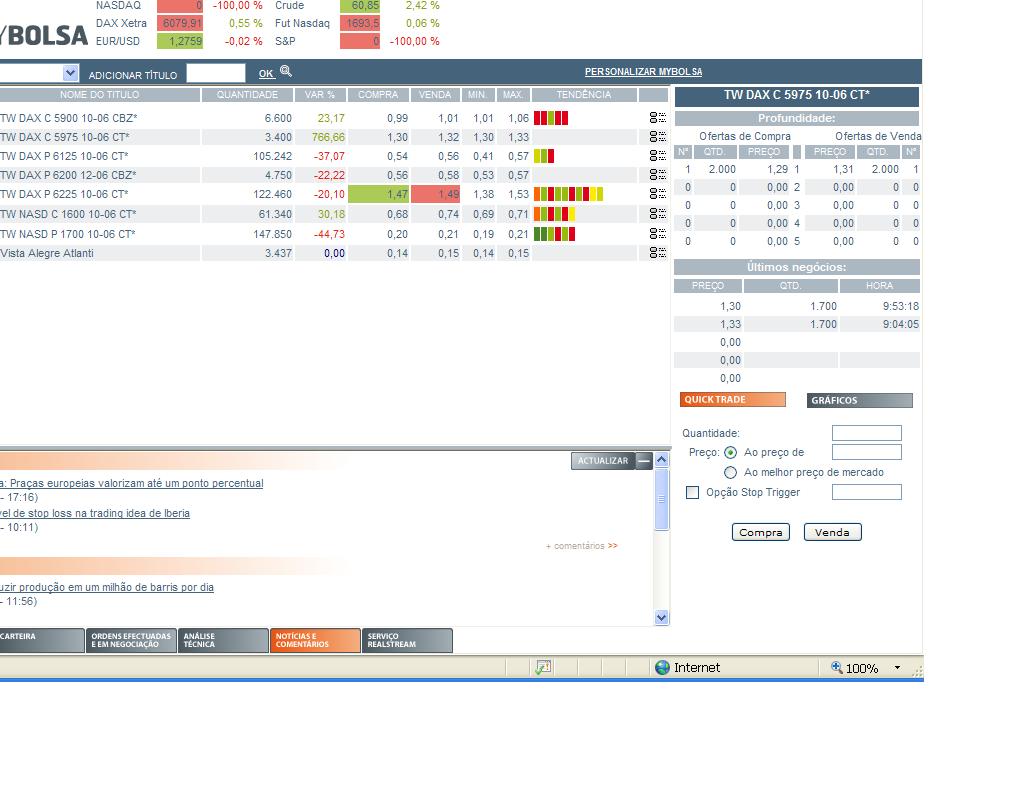Click the Stop Trigger value input field
The image size is (1024, 800).
867,492
